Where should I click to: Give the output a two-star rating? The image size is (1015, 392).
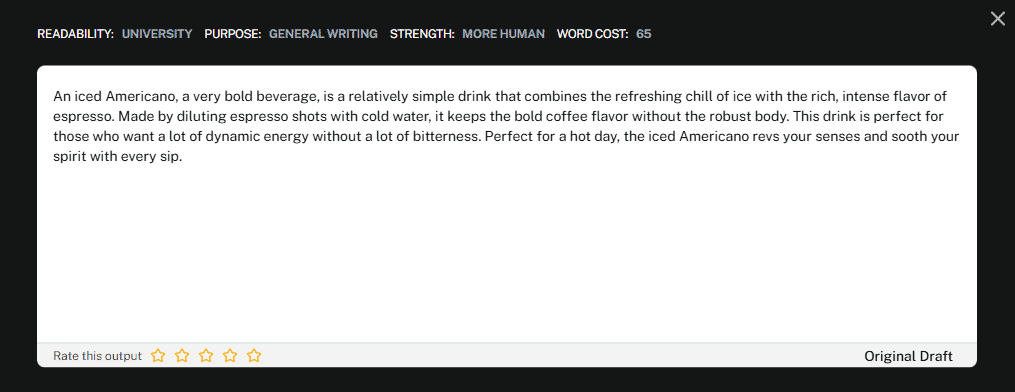point(182,355)
